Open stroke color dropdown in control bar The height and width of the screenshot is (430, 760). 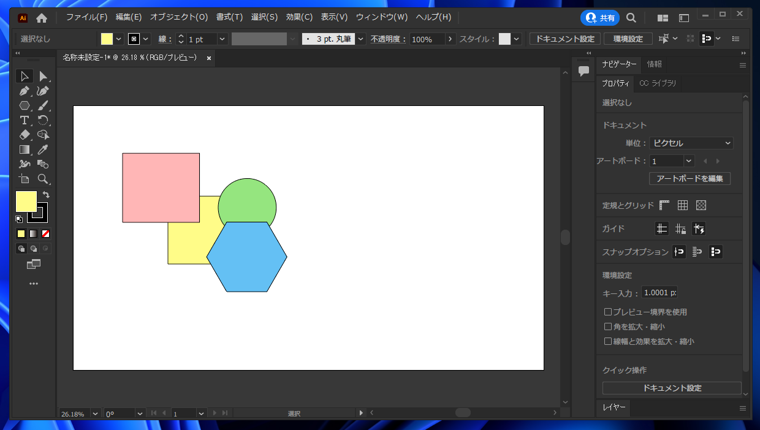(x=145, y=39)
